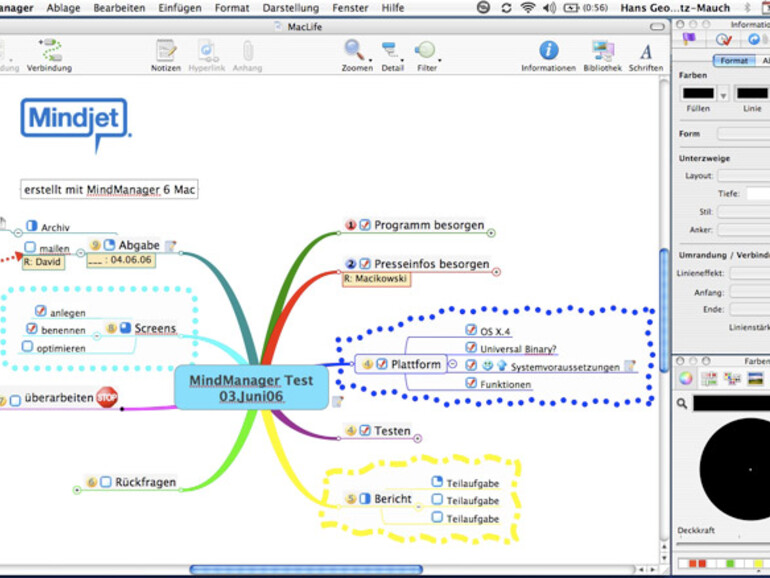Open the Bearbeiten menu
This screenshot has width=770, height=578.
click(x=119, y=8)
